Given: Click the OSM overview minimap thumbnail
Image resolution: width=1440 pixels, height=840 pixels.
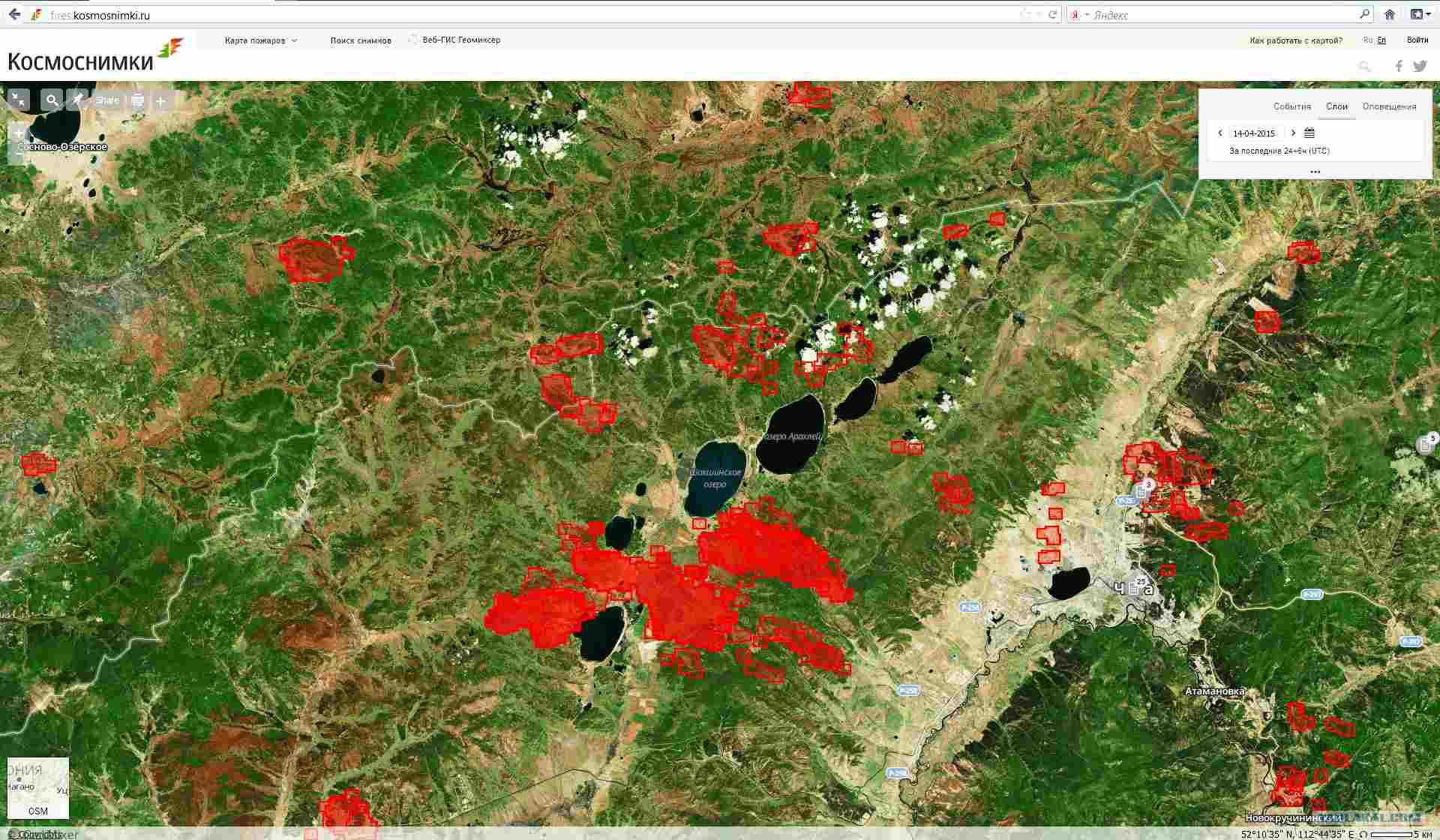Looking at the screenshot, I should point(38,787).
